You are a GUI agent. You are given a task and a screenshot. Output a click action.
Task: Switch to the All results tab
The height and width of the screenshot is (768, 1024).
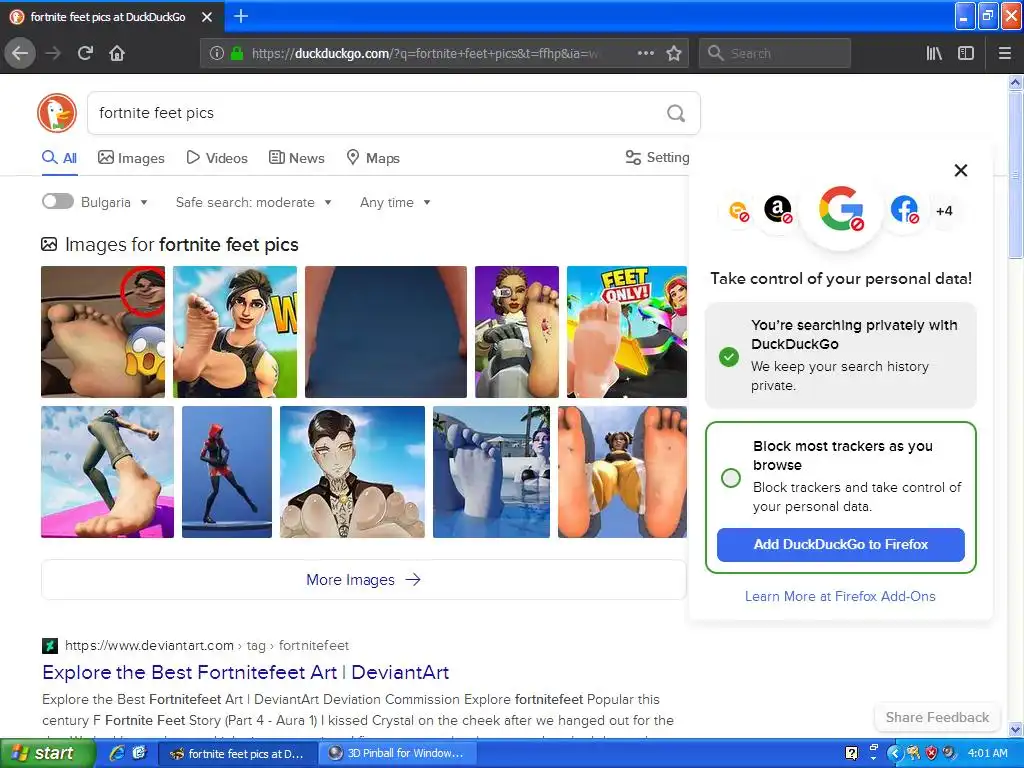click(x=59, y=158)
